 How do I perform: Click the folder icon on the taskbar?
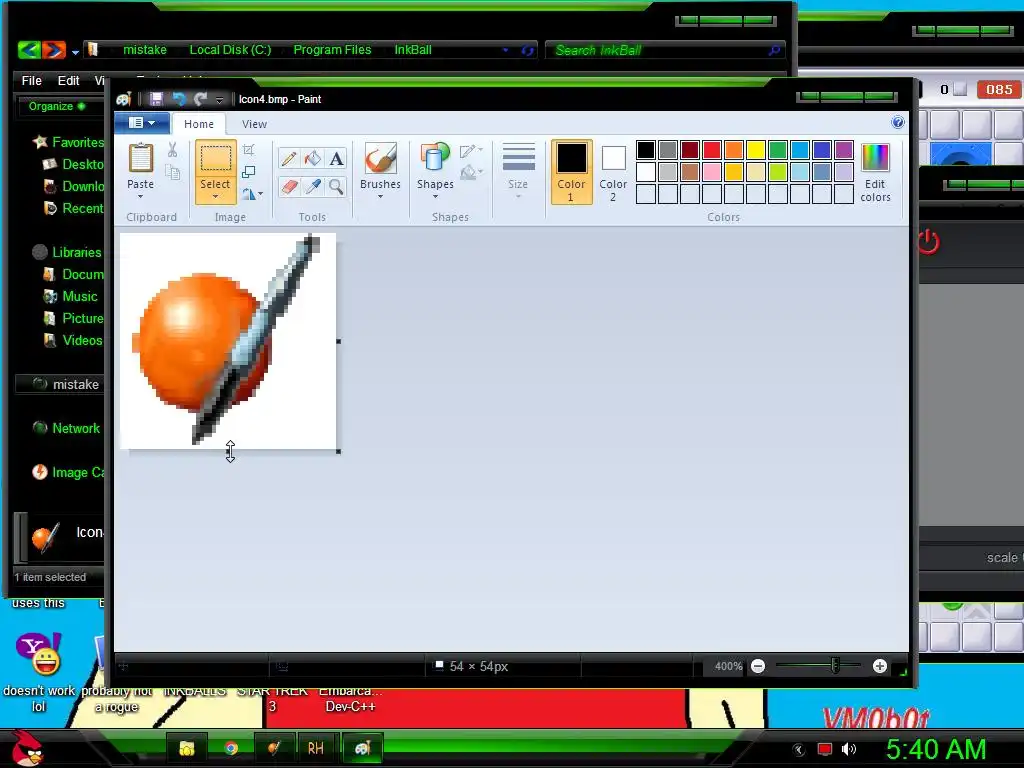pyautogui.click(x=187, y=748)
